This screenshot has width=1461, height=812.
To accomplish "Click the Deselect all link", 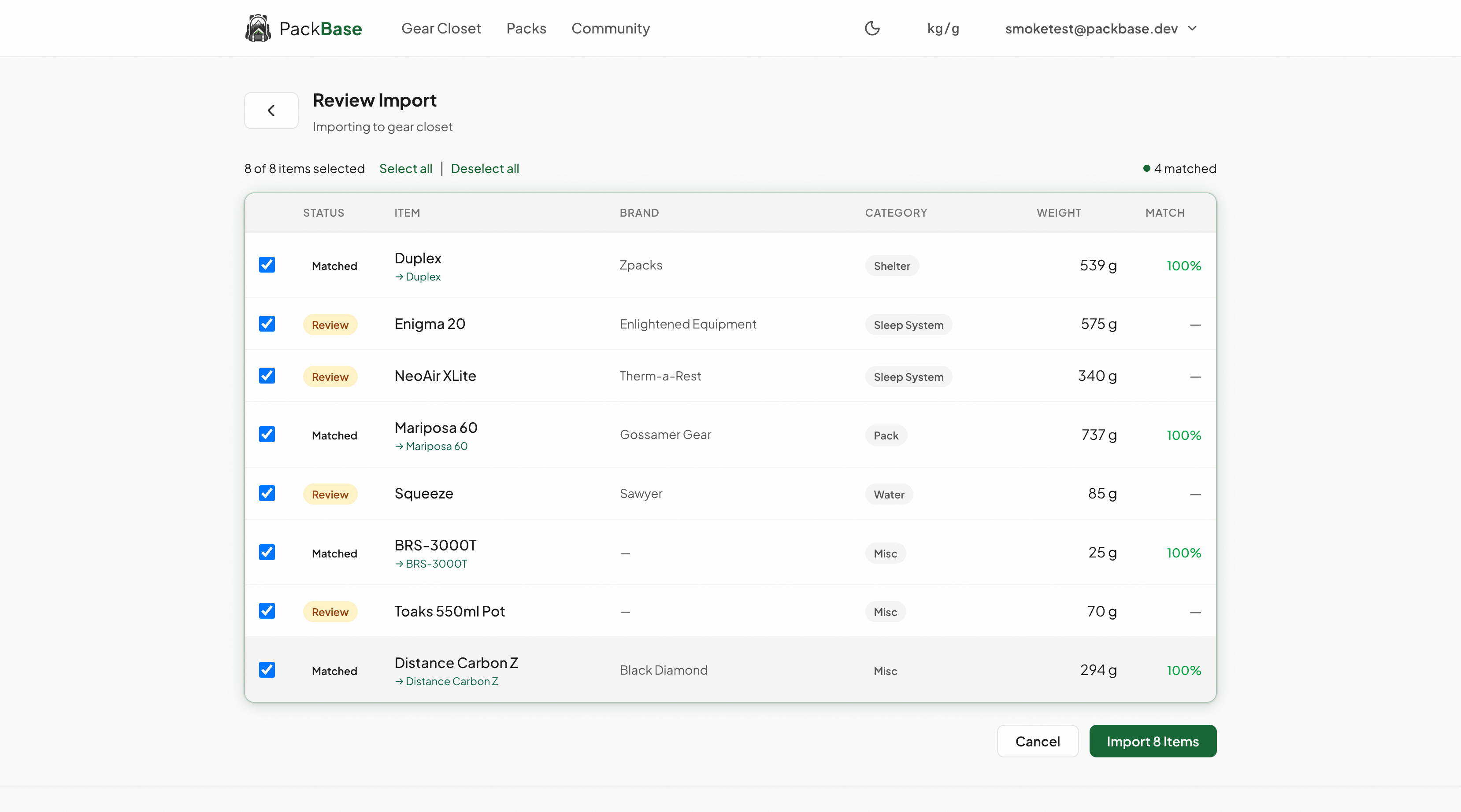I will tap(485, 168).
